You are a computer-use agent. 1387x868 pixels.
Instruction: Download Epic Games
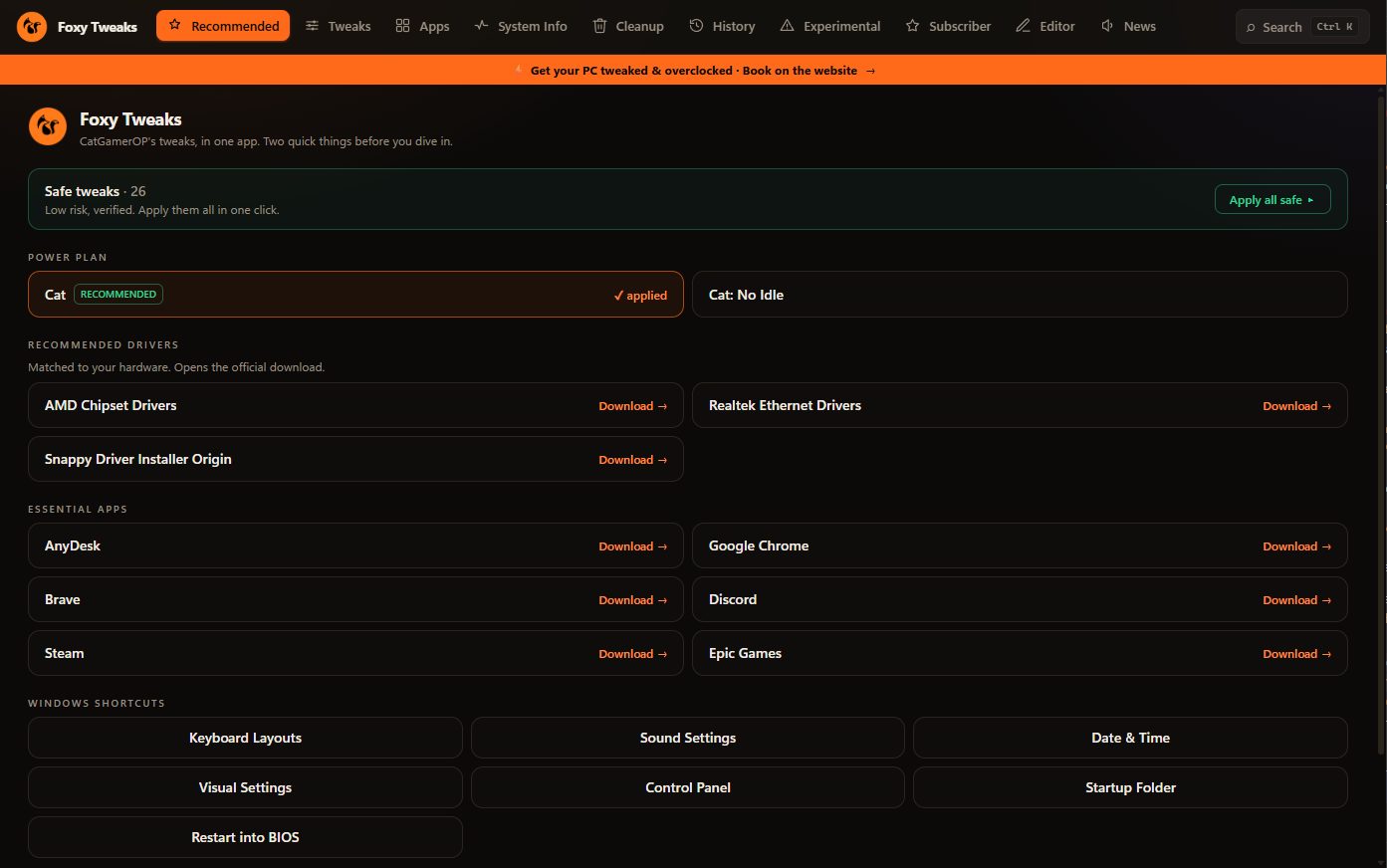pyautogui.click(x=1296, y=654)
